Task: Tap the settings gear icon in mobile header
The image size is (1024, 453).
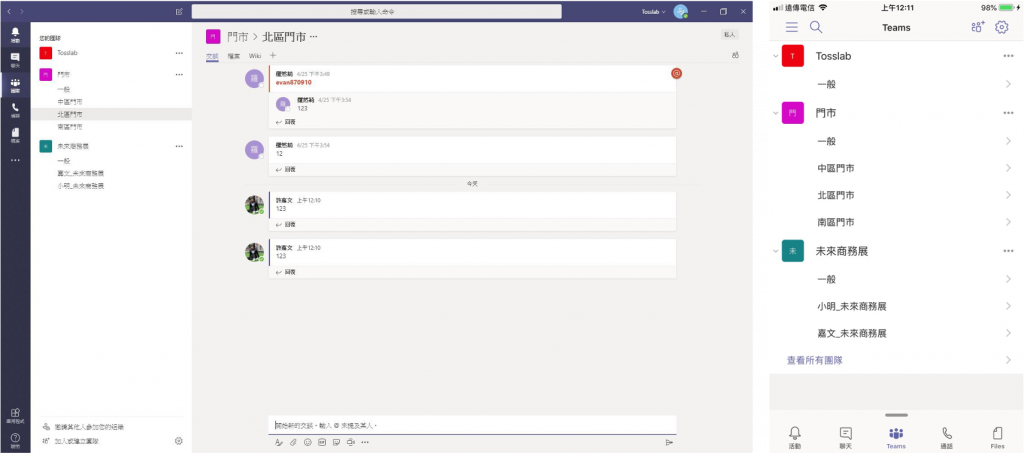Action: click(1002, 27)
